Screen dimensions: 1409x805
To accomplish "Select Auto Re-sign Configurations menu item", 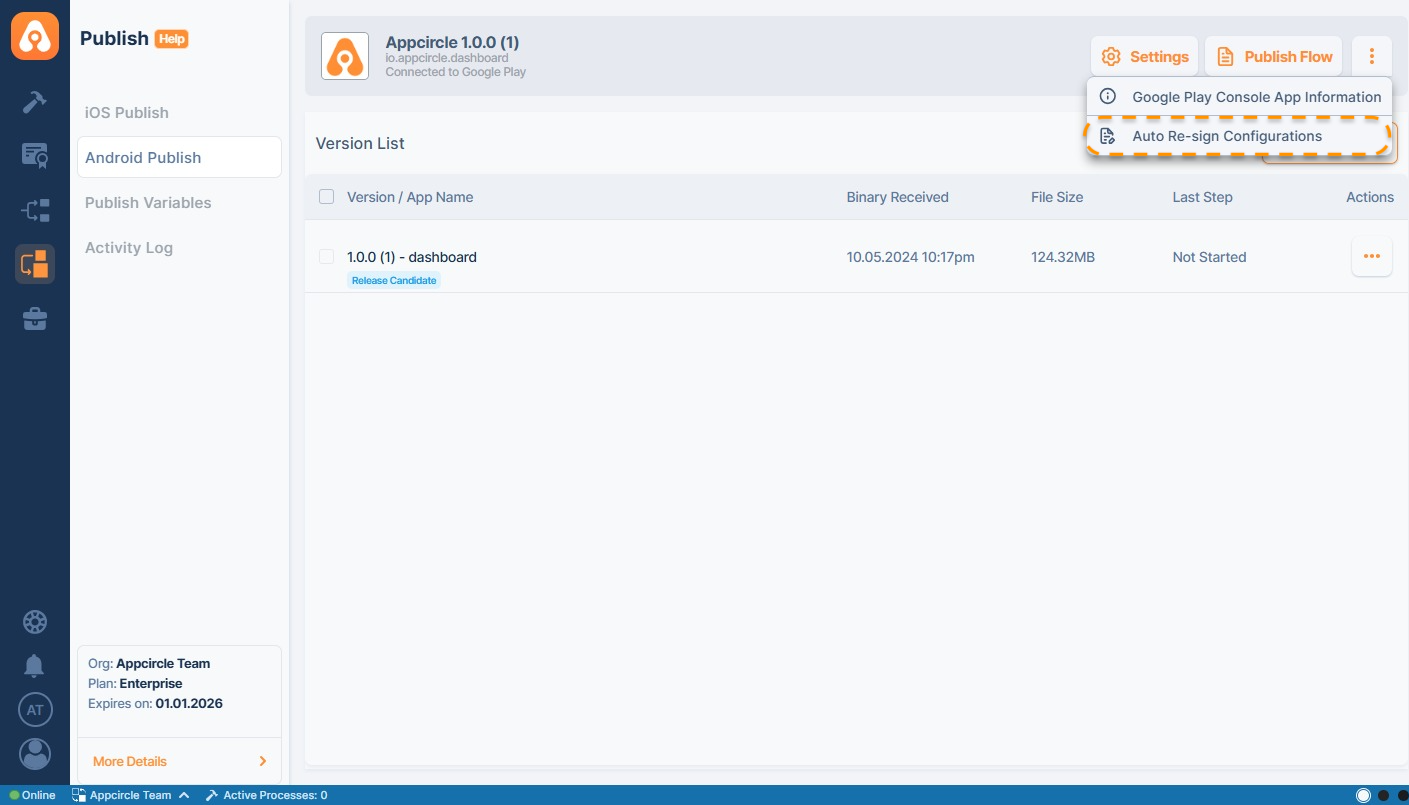I will 1226,136.
